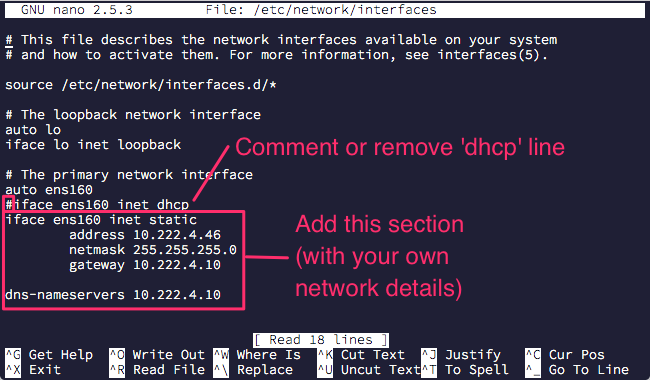
Task: Click the 'Read 18 lines' status message
Action: [x=321, y=340]
